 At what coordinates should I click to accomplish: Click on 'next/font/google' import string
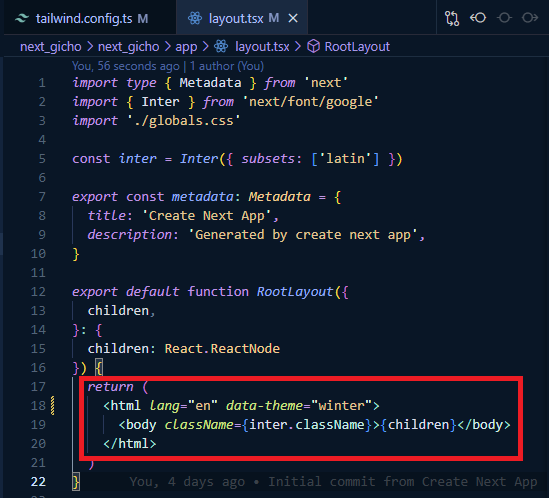(311, 102)
